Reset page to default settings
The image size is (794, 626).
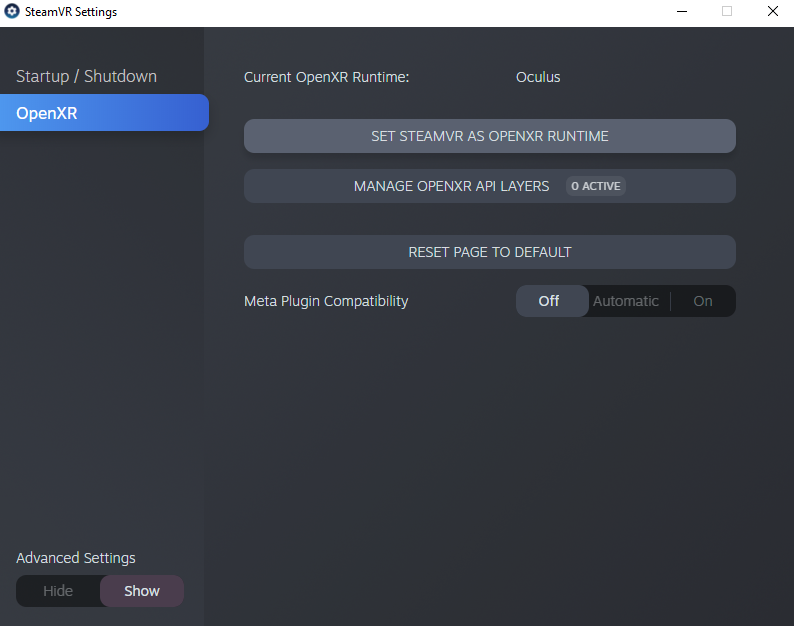(489, 252)
